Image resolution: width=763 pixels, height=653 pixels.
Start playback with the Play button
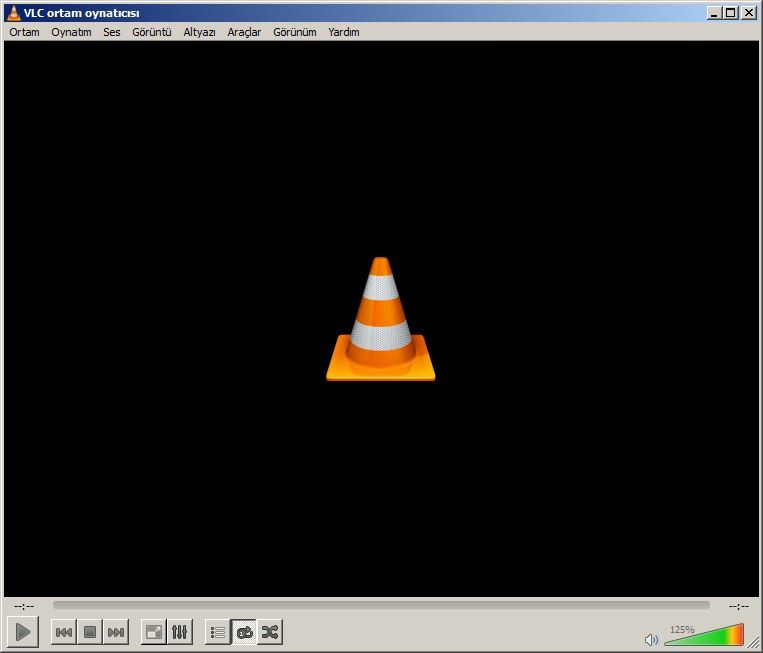click(x=23, y=632)
